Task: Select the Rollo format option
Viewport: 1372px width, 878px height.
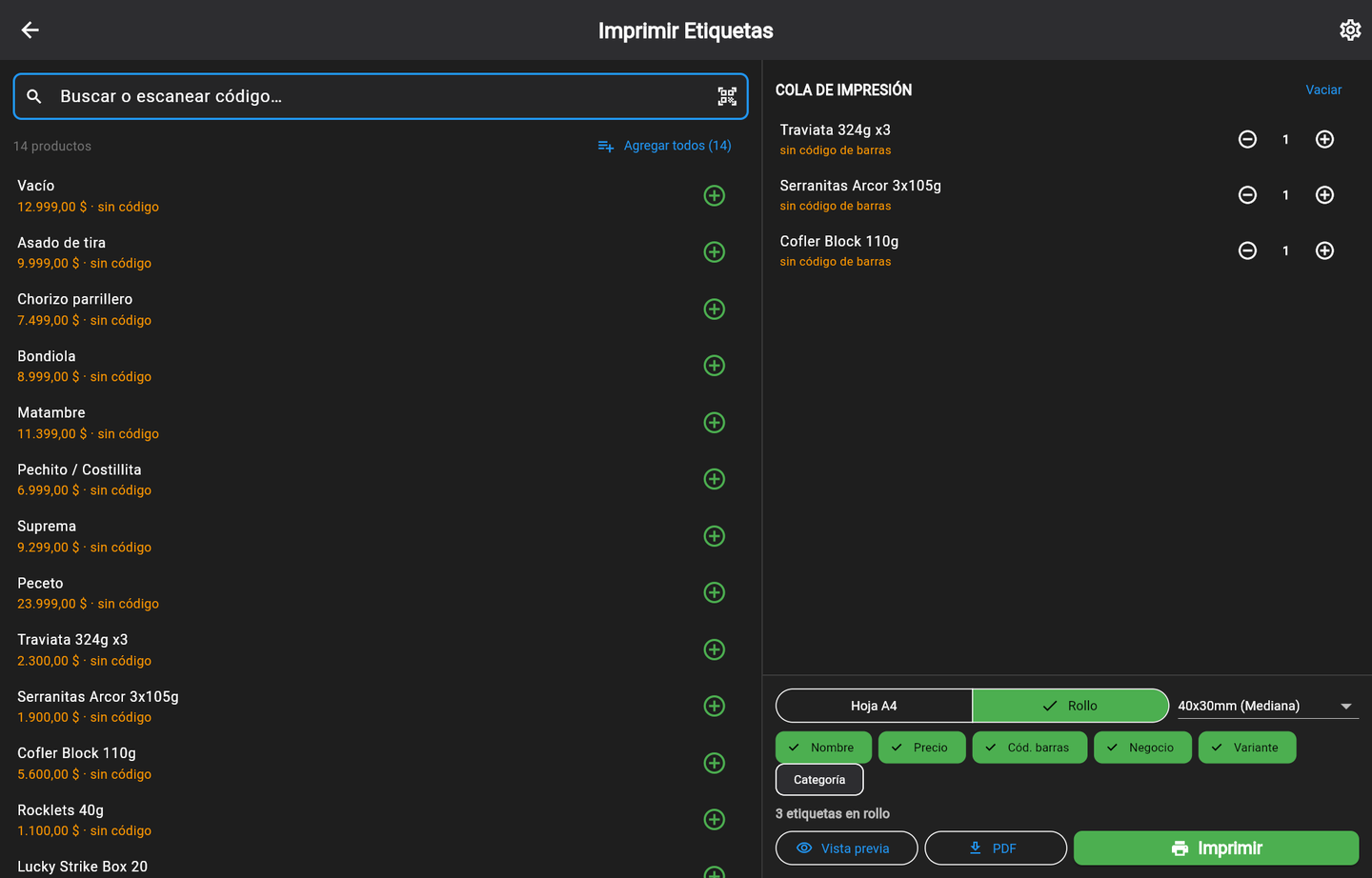Action: [x=1071, y=706]
